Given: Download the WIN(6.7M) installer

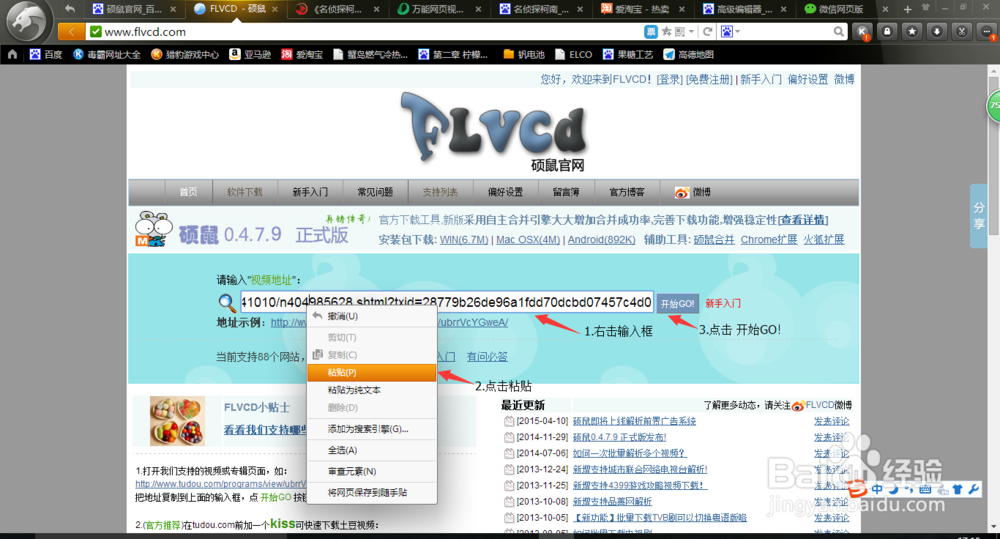Looking at the screenshot, I should [464, 240].
